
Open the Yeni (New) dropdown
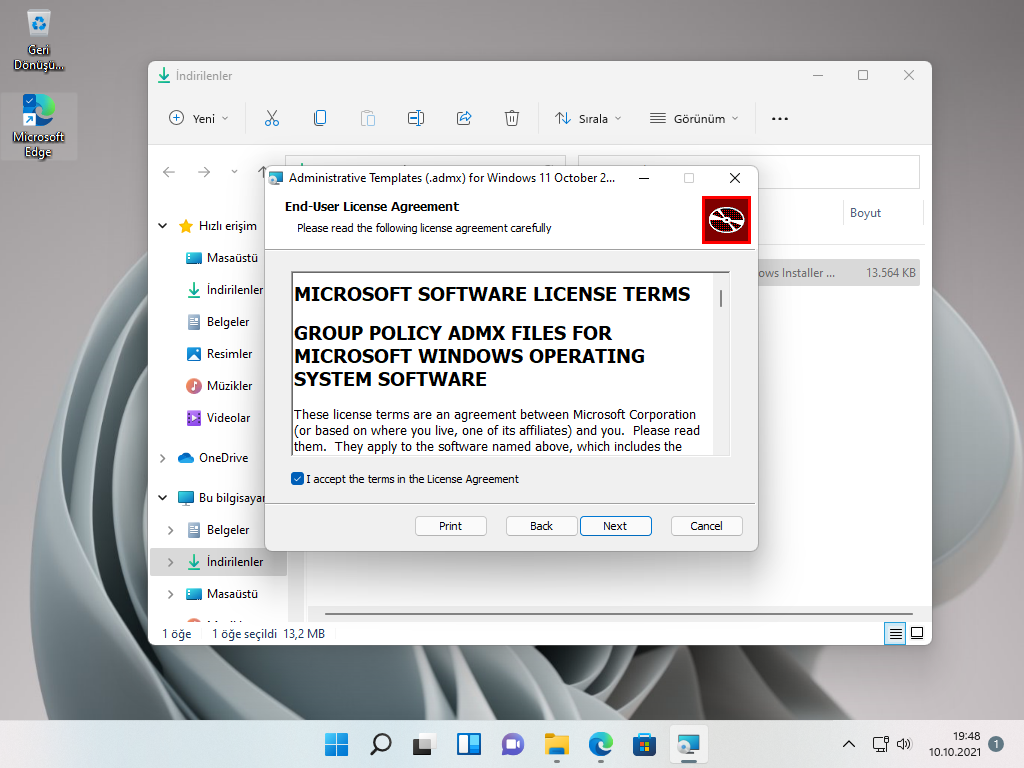199,118
